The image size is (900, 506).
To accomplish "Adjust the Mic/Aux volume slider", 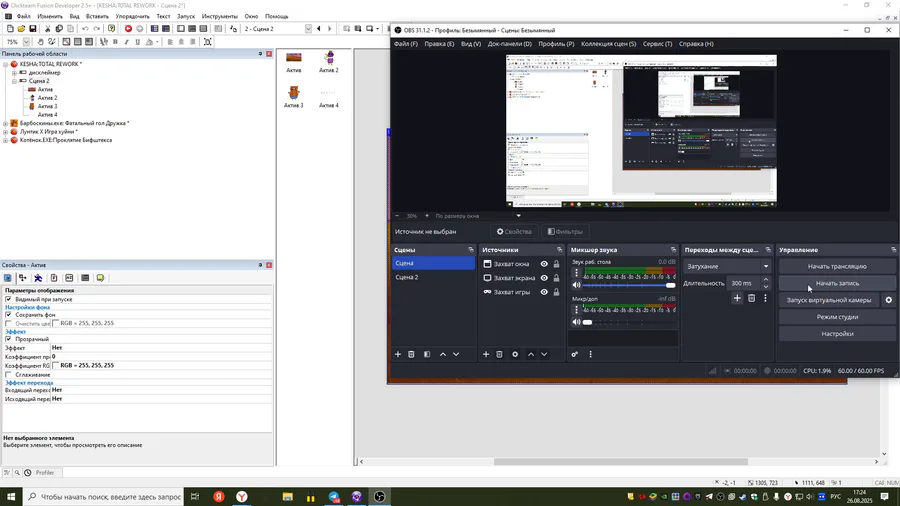I will pos(630,322).
